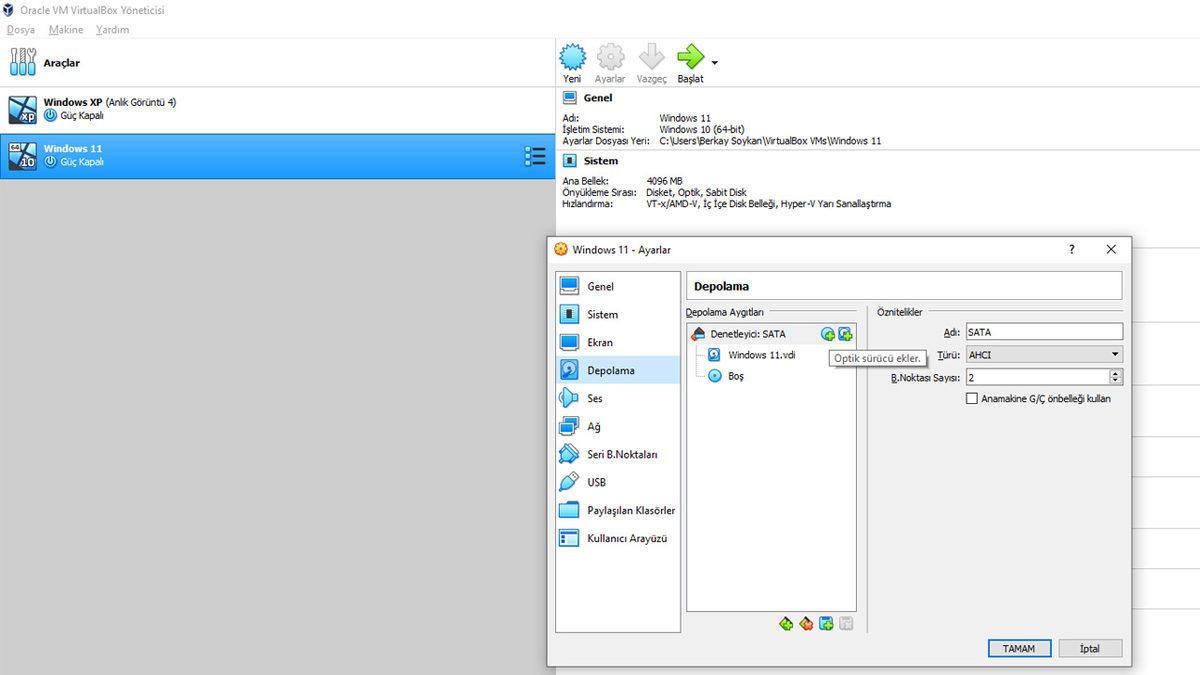1200x675 pixels.
Task: Open the Dosya menu
Action: tap(20, 29)
